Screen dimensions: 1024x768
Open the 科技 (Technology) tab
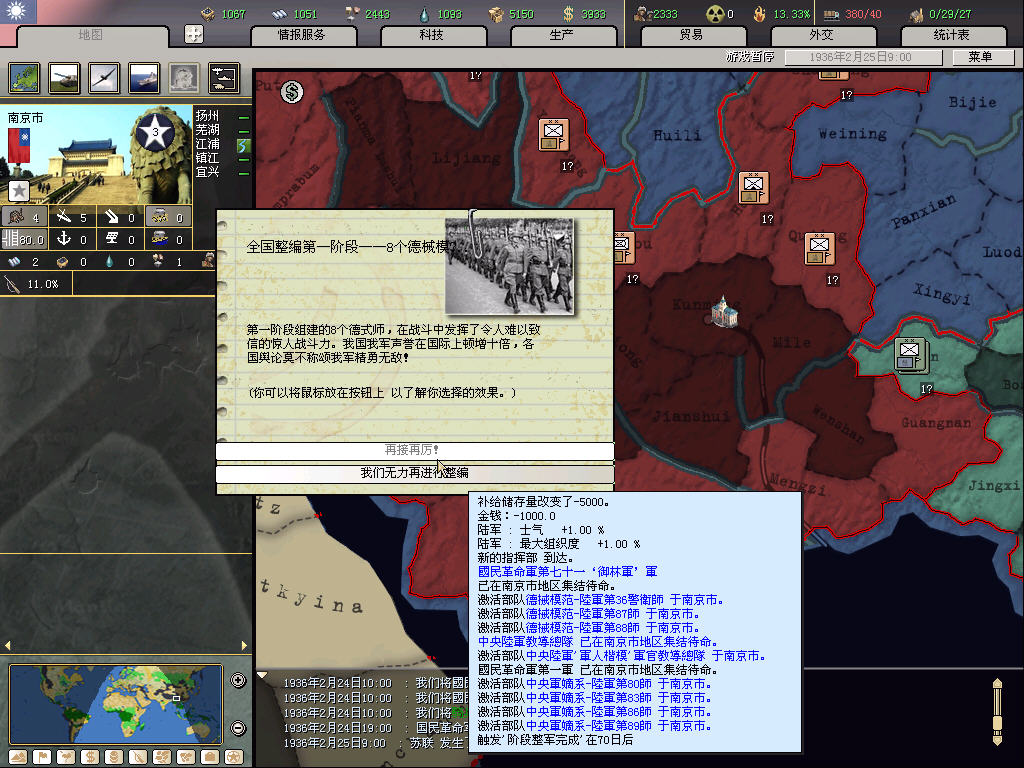pyautogui.click(x=431, y=35)
